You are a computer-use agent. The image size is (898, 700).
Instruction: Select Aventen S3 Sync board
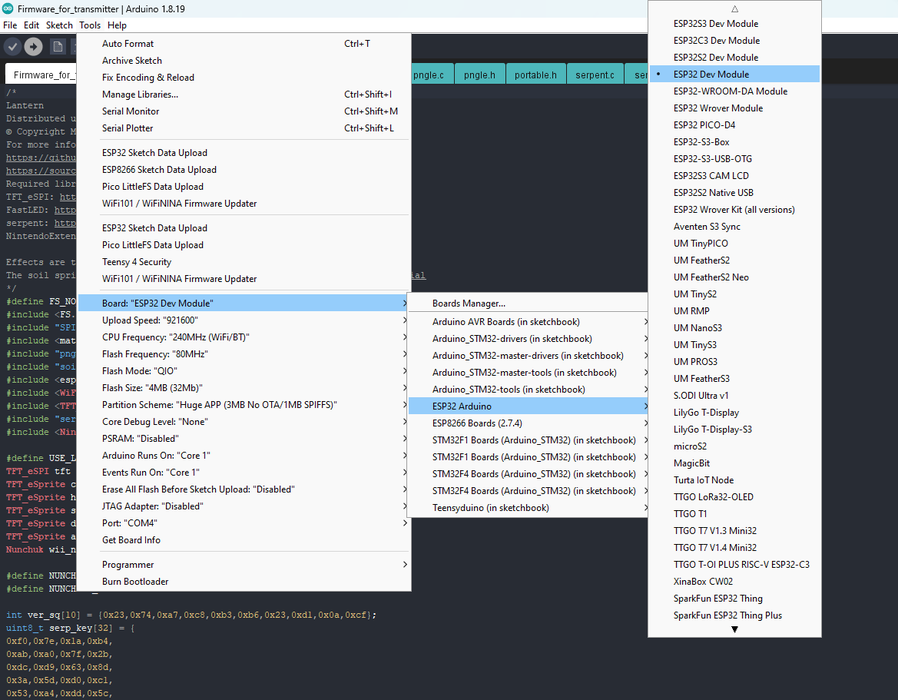pyautogui.click(x=734, y=226)
